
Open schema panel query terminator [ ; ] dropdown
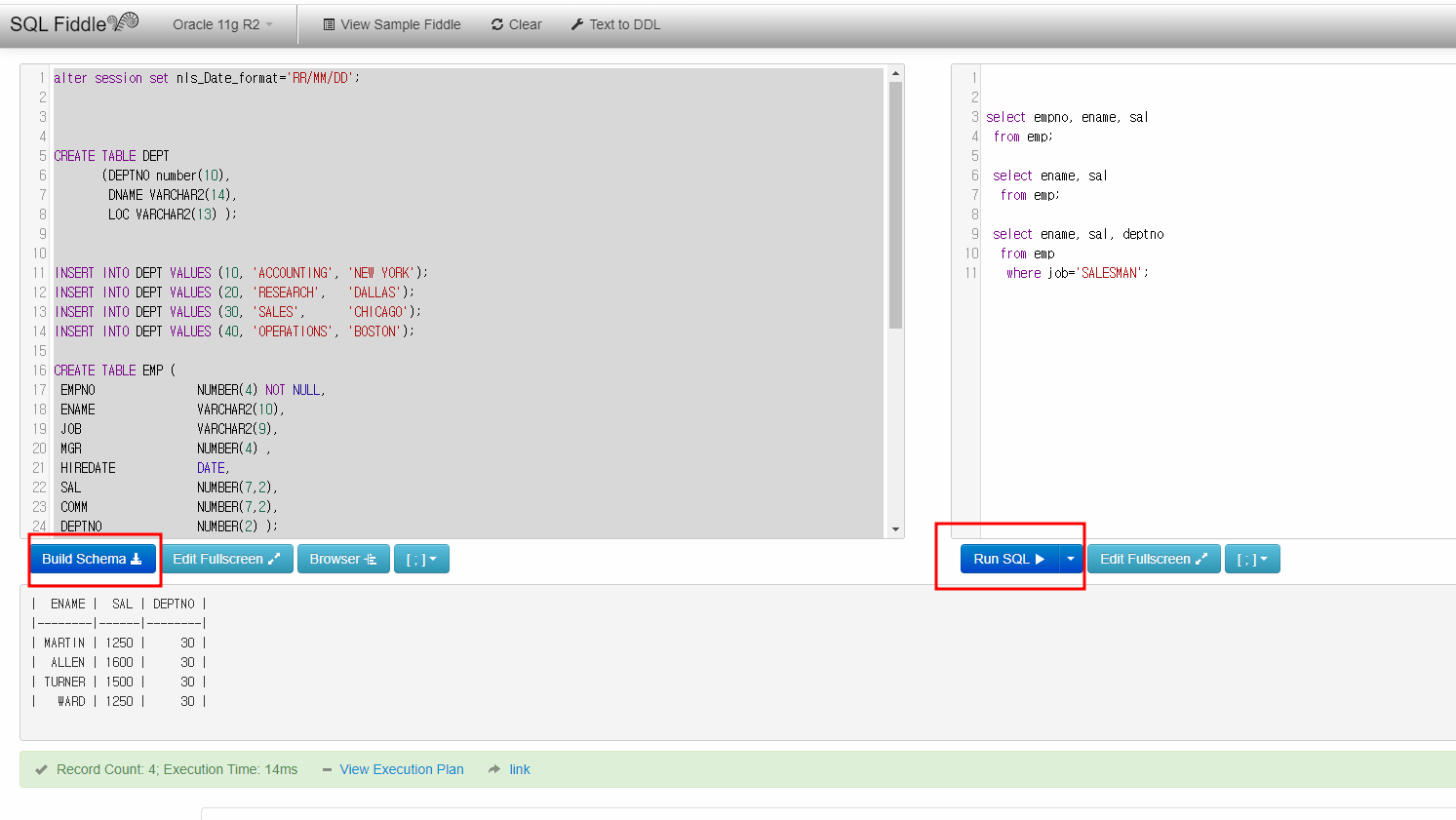point(421,559)
